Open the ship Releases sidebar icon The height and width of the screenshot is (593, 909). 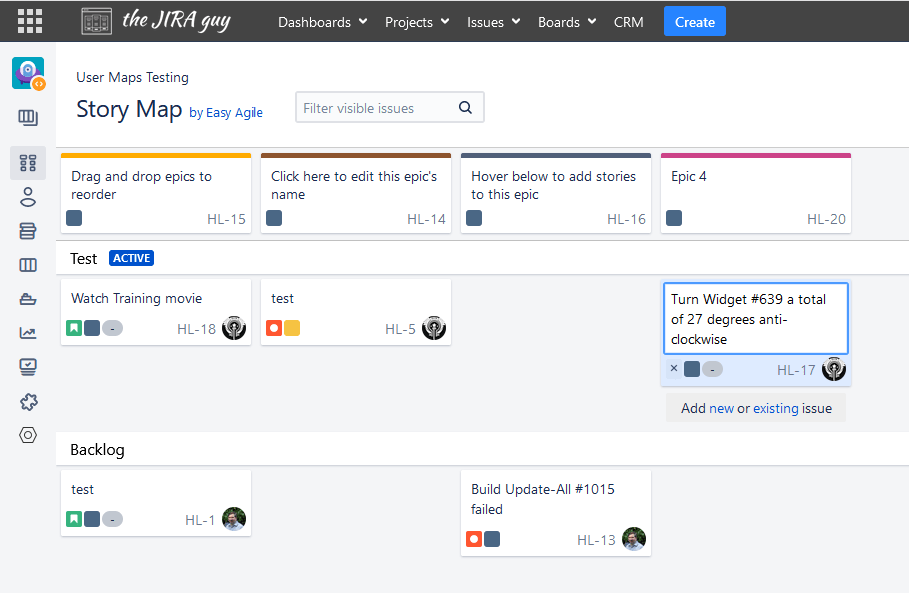[28, 299]
